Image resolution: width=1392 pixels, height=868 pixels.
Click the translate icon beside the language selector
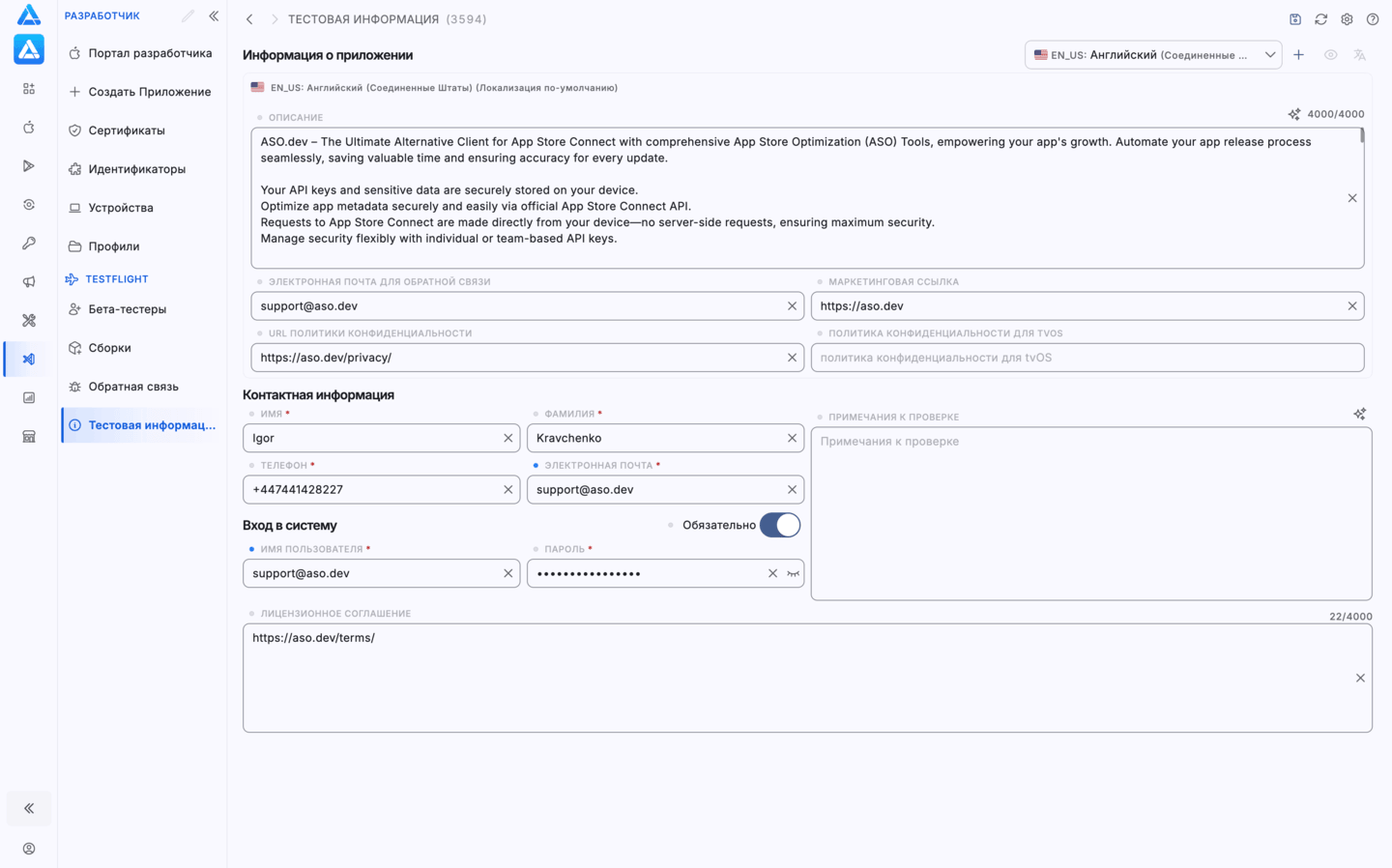click(x=1360, y=55)
